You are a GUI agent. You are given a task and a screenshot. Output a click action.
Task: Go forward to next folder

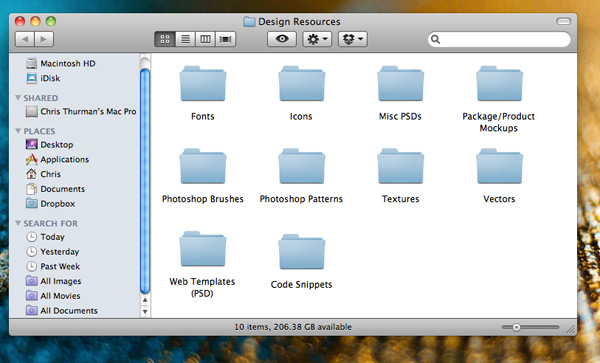[x=44, y=39]
